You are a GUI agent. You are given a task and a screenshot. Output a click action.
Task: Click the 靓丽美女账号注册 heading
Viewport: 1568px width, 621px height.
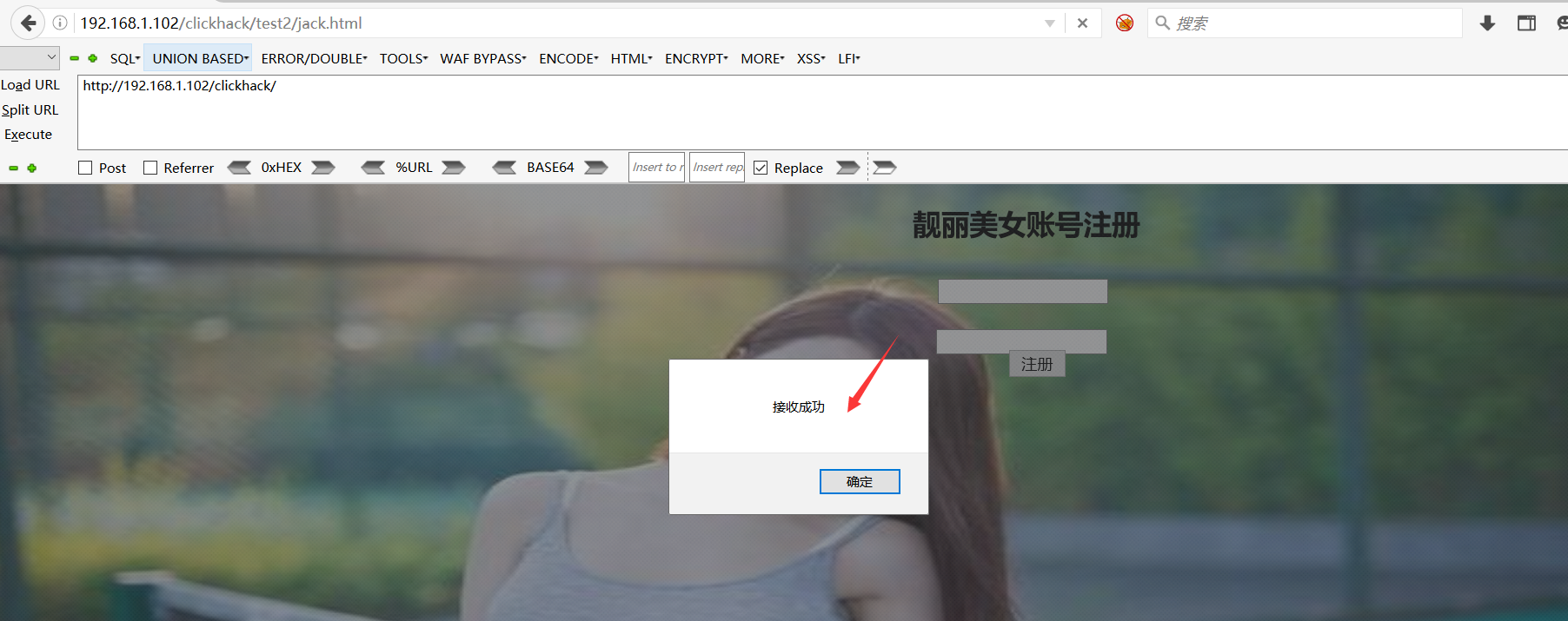click(x=1027, y=225)
